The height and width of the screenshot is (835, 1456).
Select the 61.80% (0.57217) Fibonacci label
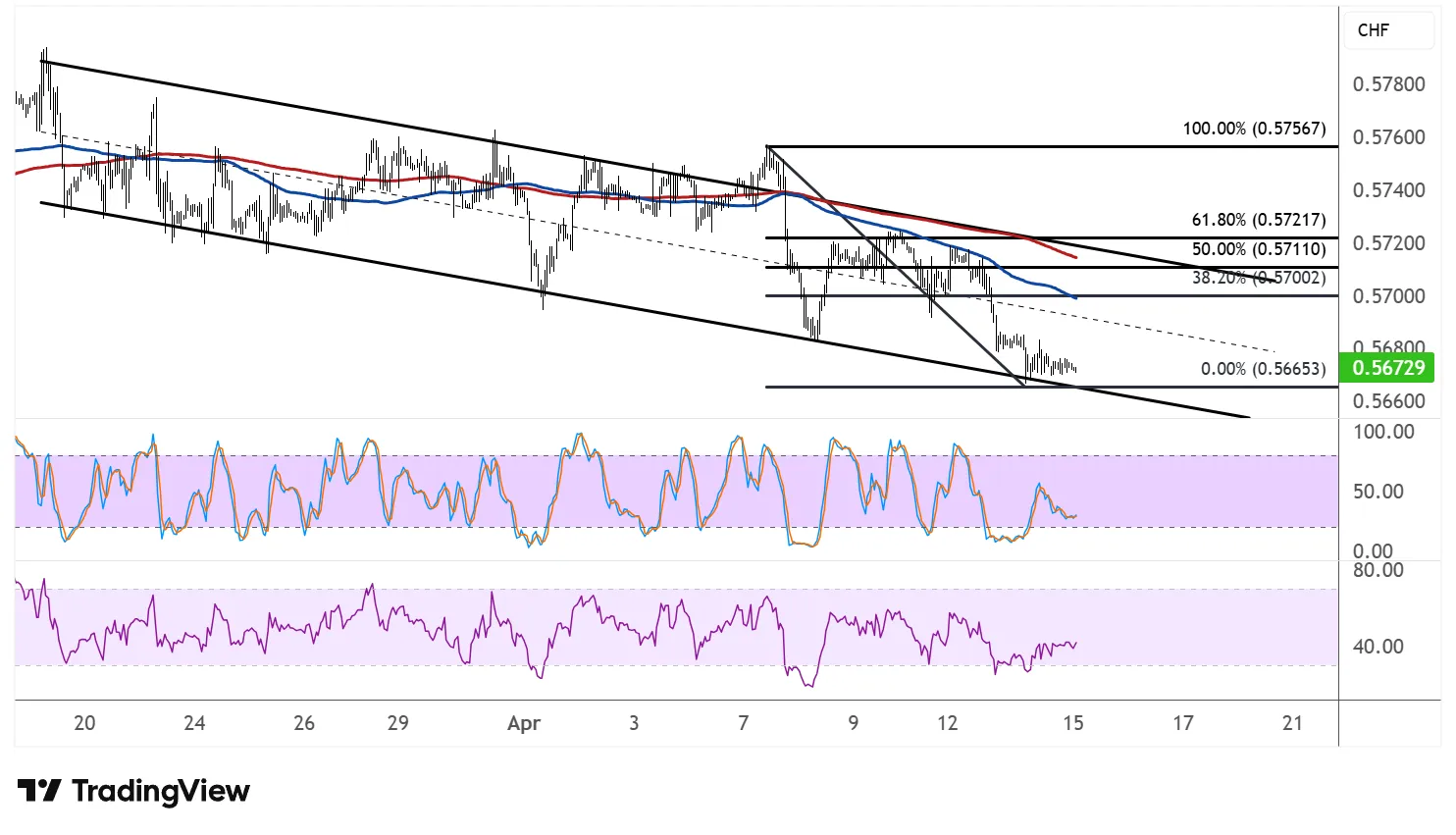pyautogui.click(x=1258, y=221)
